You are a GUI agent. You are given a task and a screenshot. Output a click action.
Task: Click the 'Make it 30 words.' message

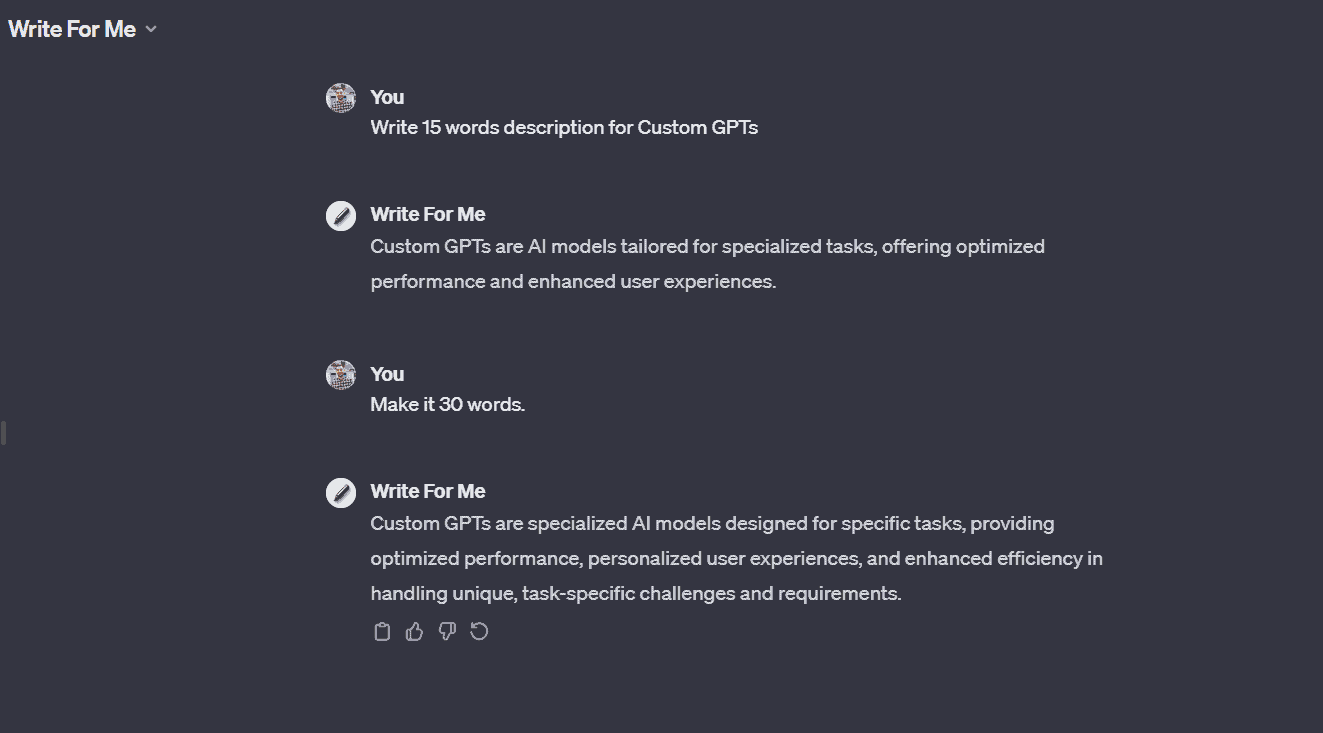pyautogui.click(x=447, y=404)
